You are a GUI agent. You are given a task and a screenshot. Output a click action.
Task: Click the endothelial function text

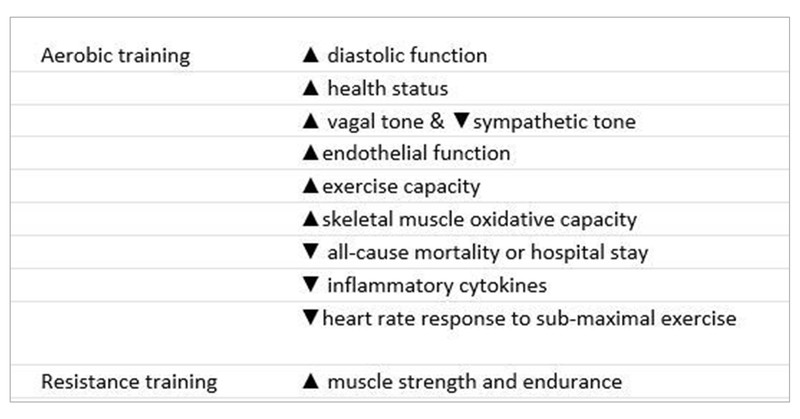click(x=416, y=154)
